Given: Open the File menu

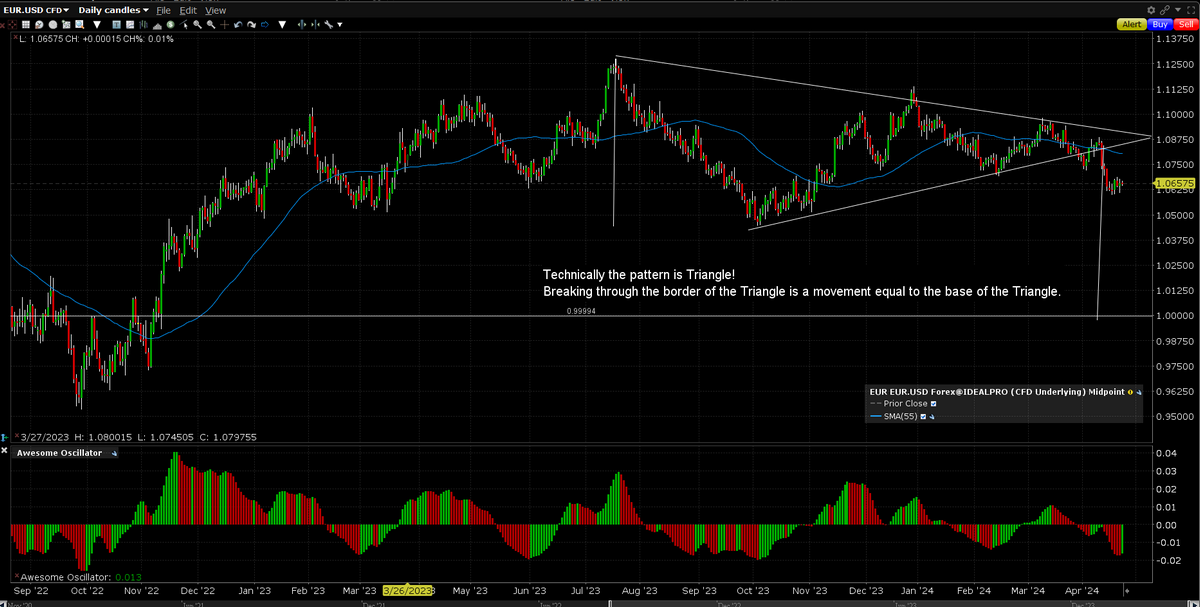Looking at the screenshot, I should pos(162,10).
